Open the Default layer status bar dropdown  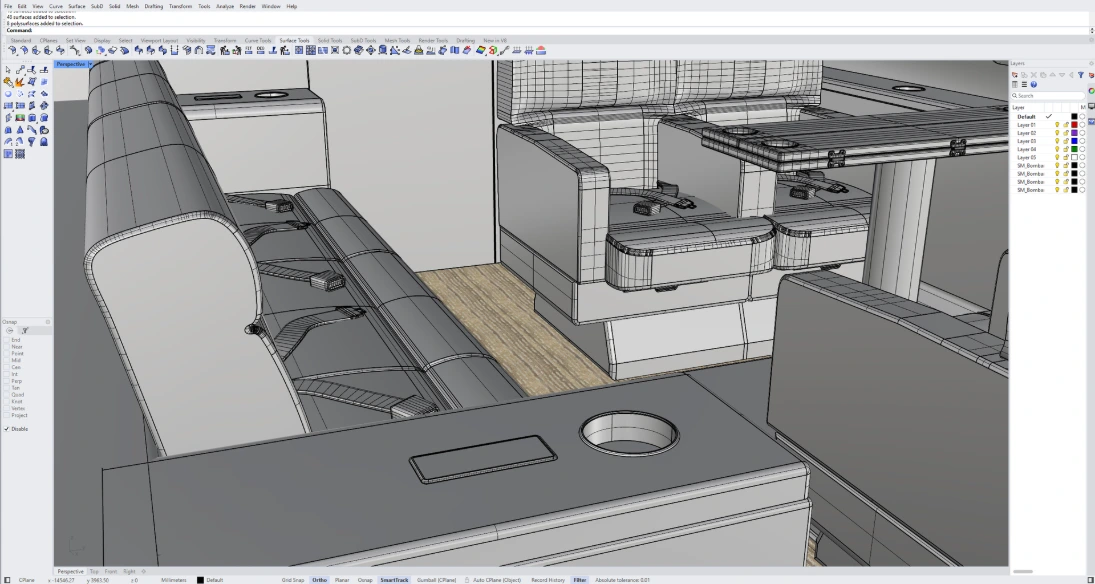(214, 580)
